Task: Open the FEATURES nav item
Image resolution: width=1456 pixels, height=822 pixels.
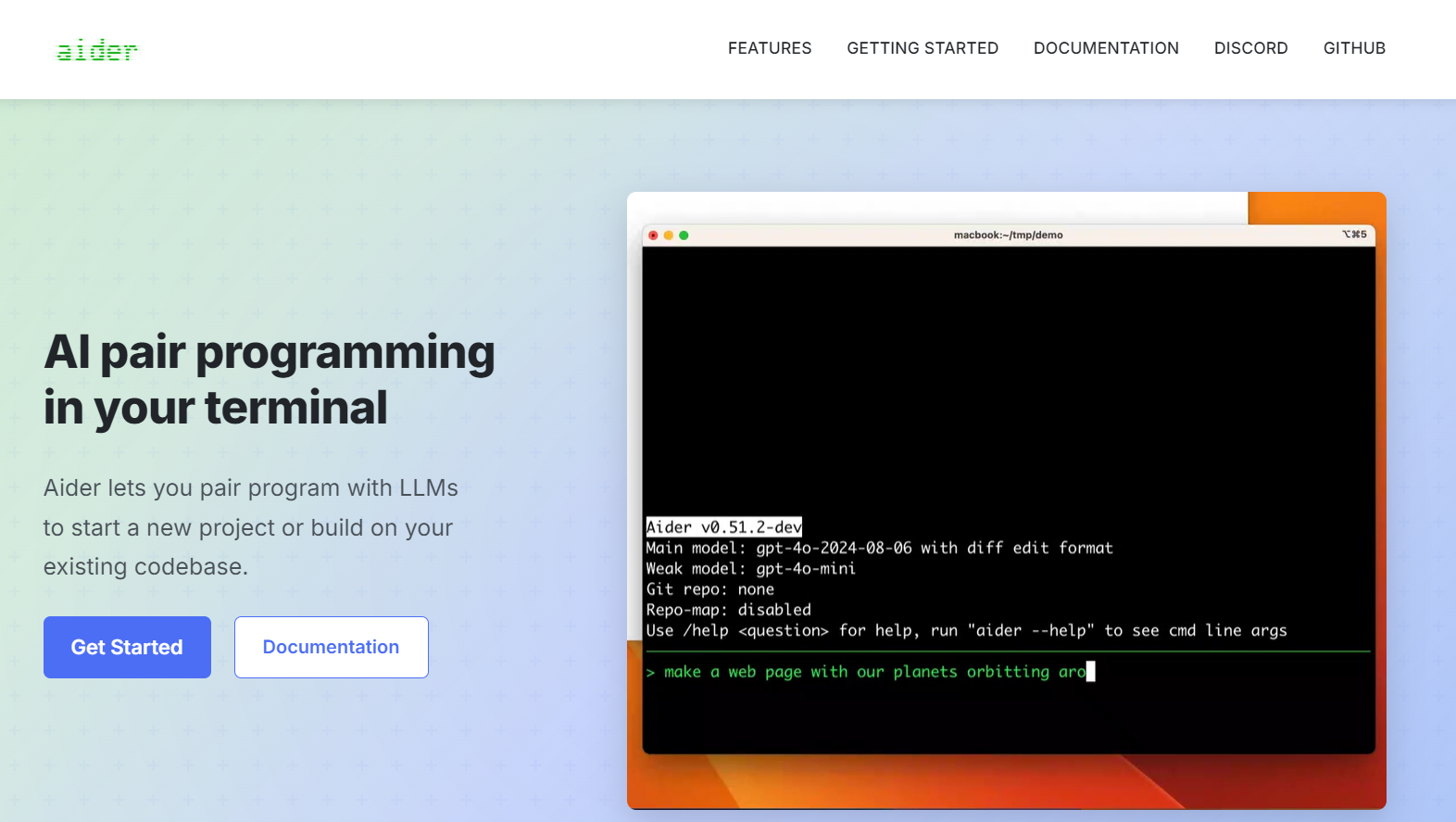Action: (x=769, y=48)
